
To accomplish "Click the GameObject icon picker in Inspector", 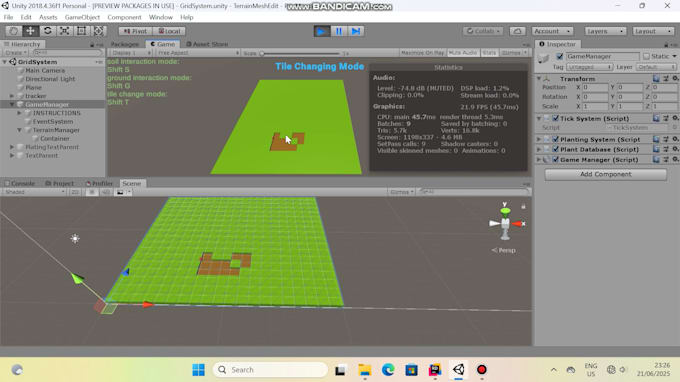I will (544, 59).
